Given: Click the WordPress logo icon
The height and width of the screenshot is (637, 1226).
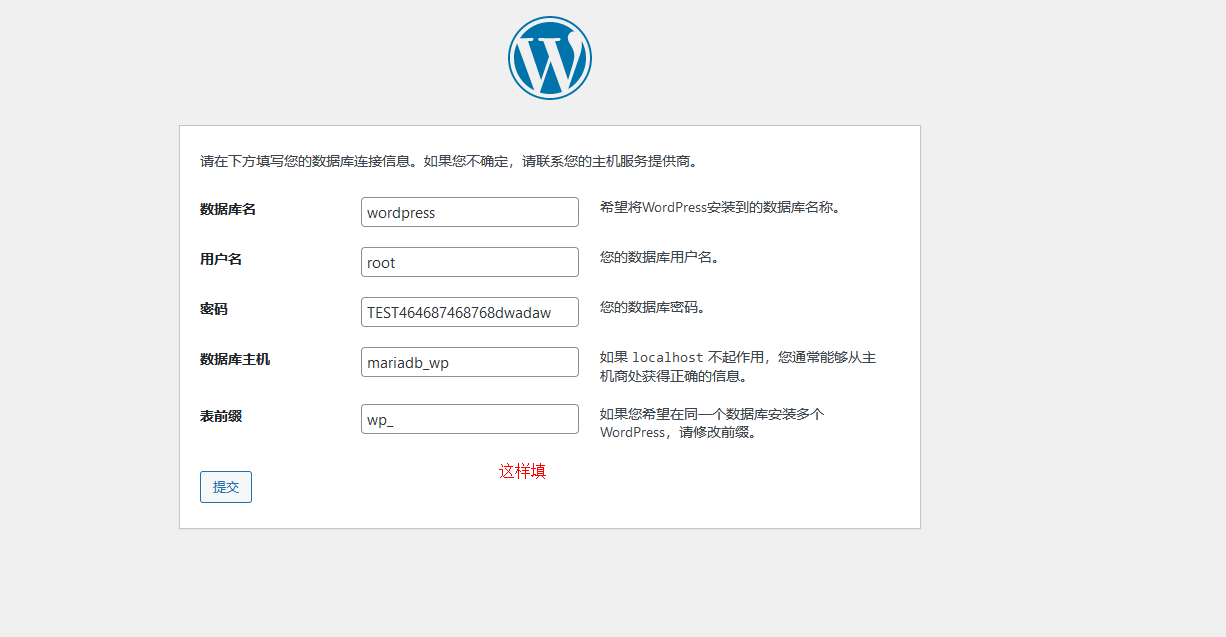Looking at the screenshot, I should [549, 57].
